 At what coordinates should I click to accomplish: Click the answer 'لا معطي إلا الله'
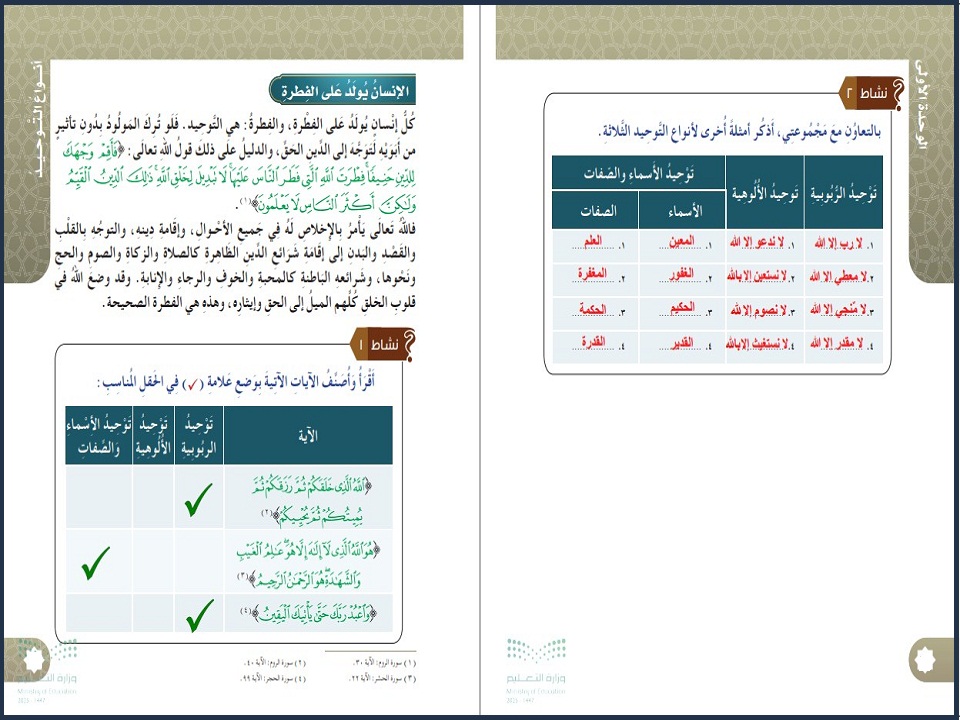(x=838, y=277)
